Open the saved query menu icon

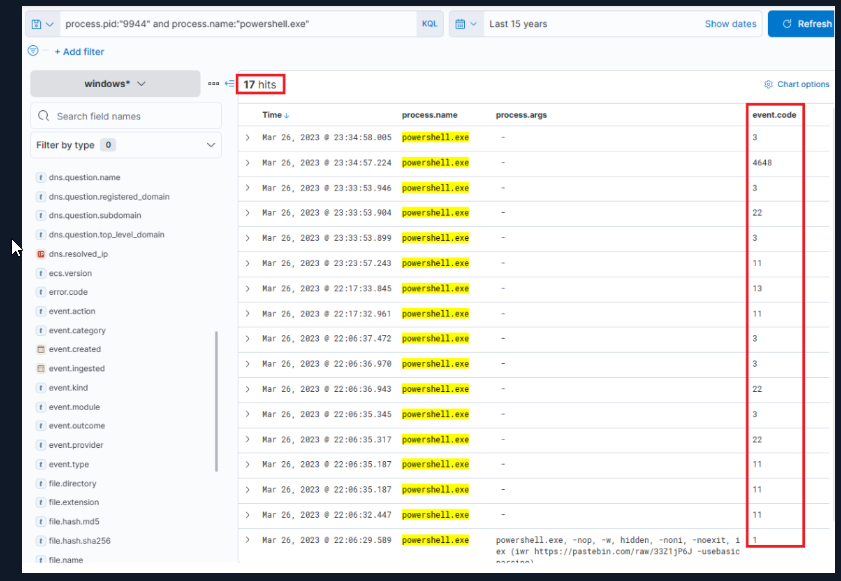pyautogui.click(x=42, y=24)
